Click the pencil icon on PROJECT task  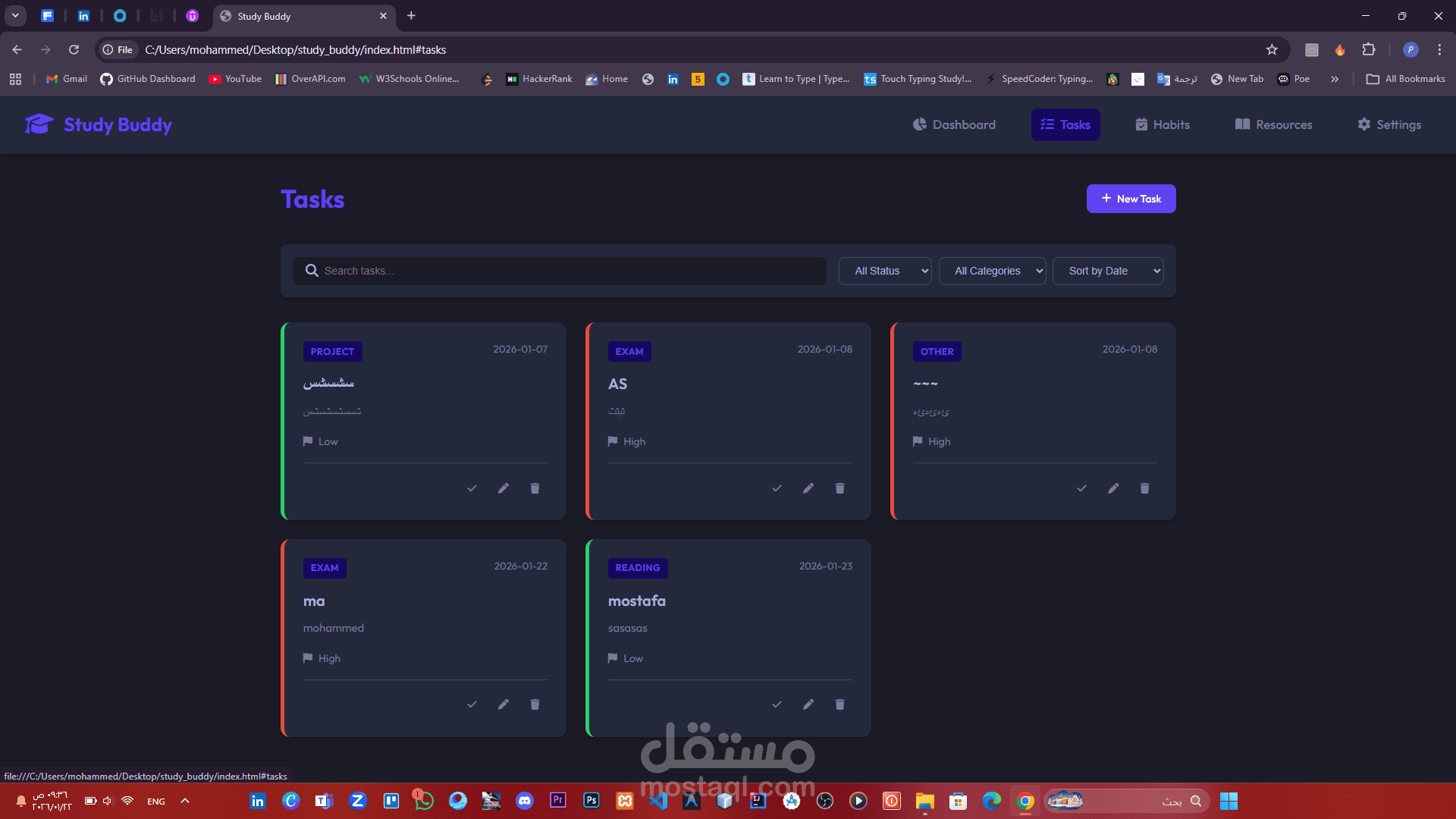click(504, 488)
